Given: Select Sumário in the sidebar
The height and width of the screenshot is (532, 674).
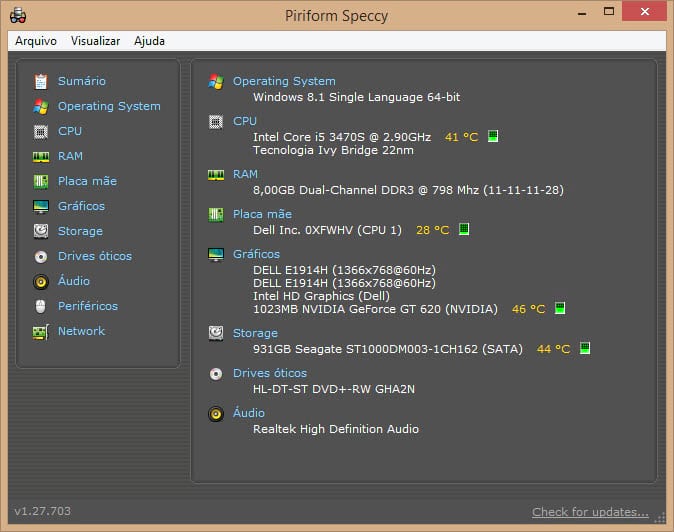Looking at the screenshot, I should 82,81.
